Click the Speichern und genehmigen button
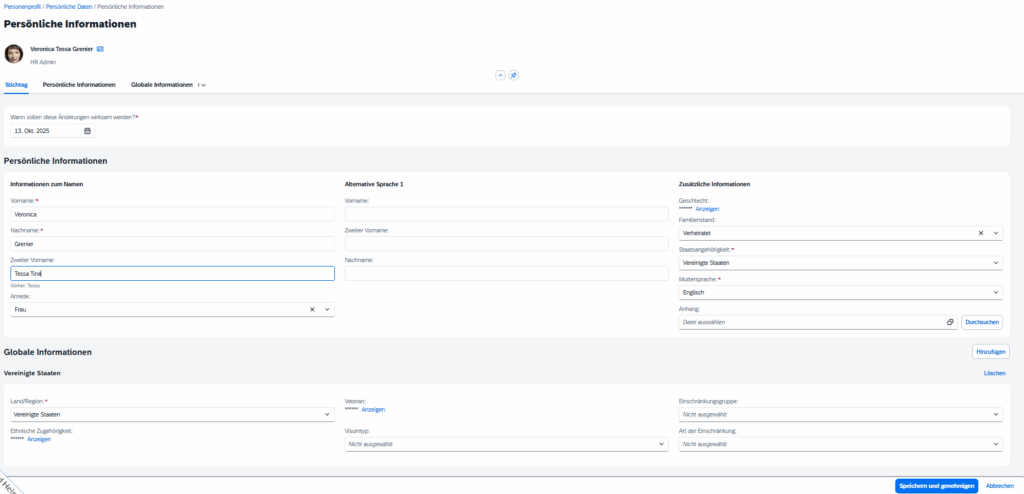This screenshot has height=494, width=1024. point(936,485)
